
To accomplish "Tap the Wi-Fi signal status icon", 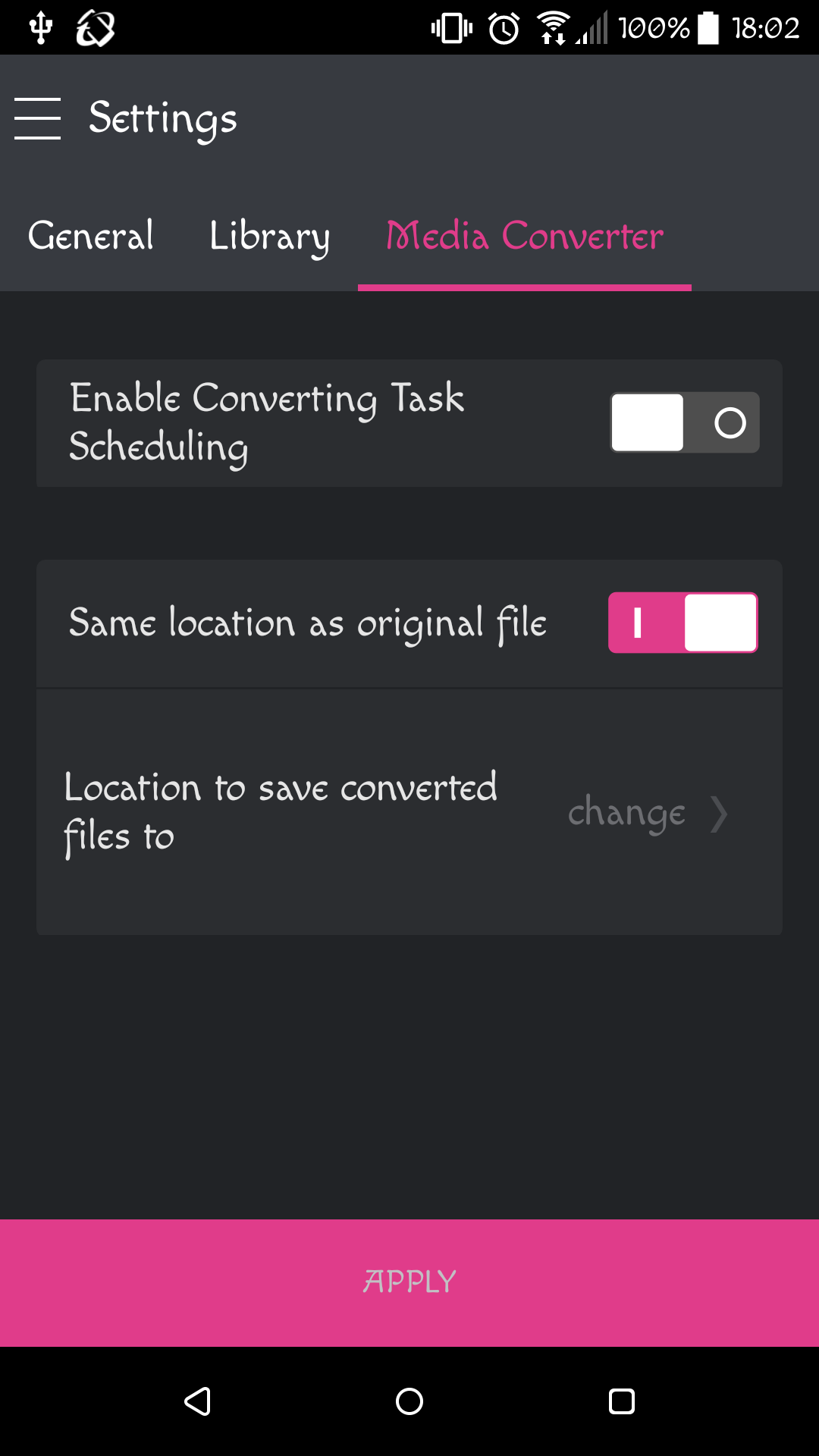I will click(x=554, y=28).
